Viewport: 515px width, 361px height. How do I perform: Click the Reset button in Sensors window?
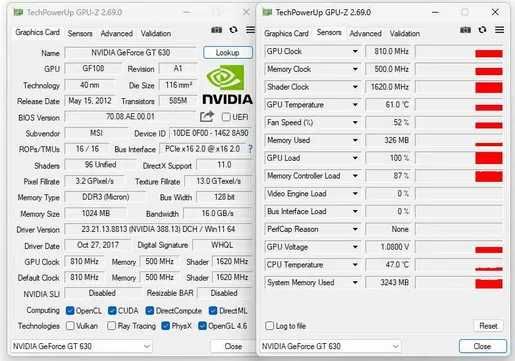click(x=488, y=326)
